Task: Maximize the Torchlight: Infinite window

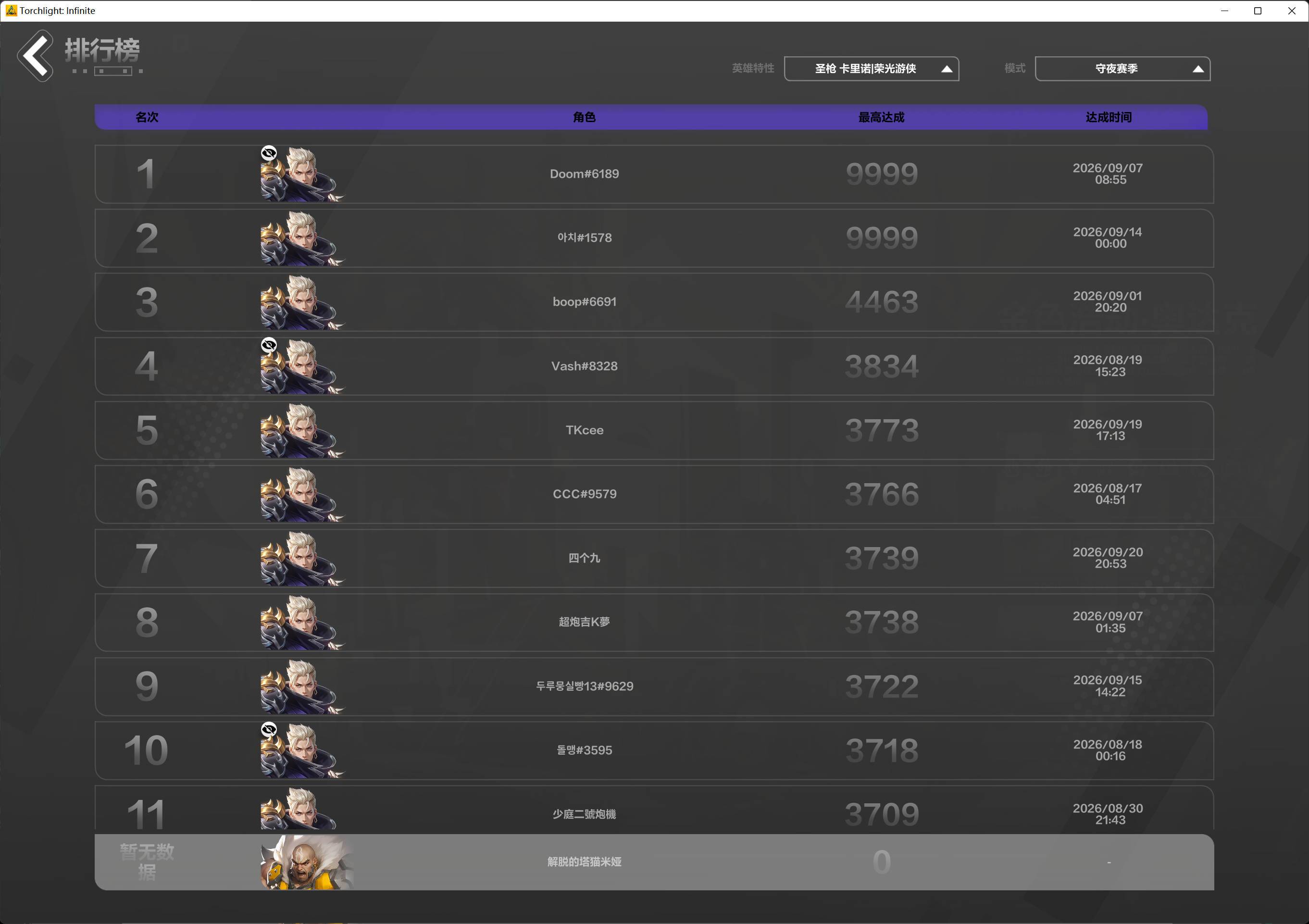Action: click(1258, 11)
